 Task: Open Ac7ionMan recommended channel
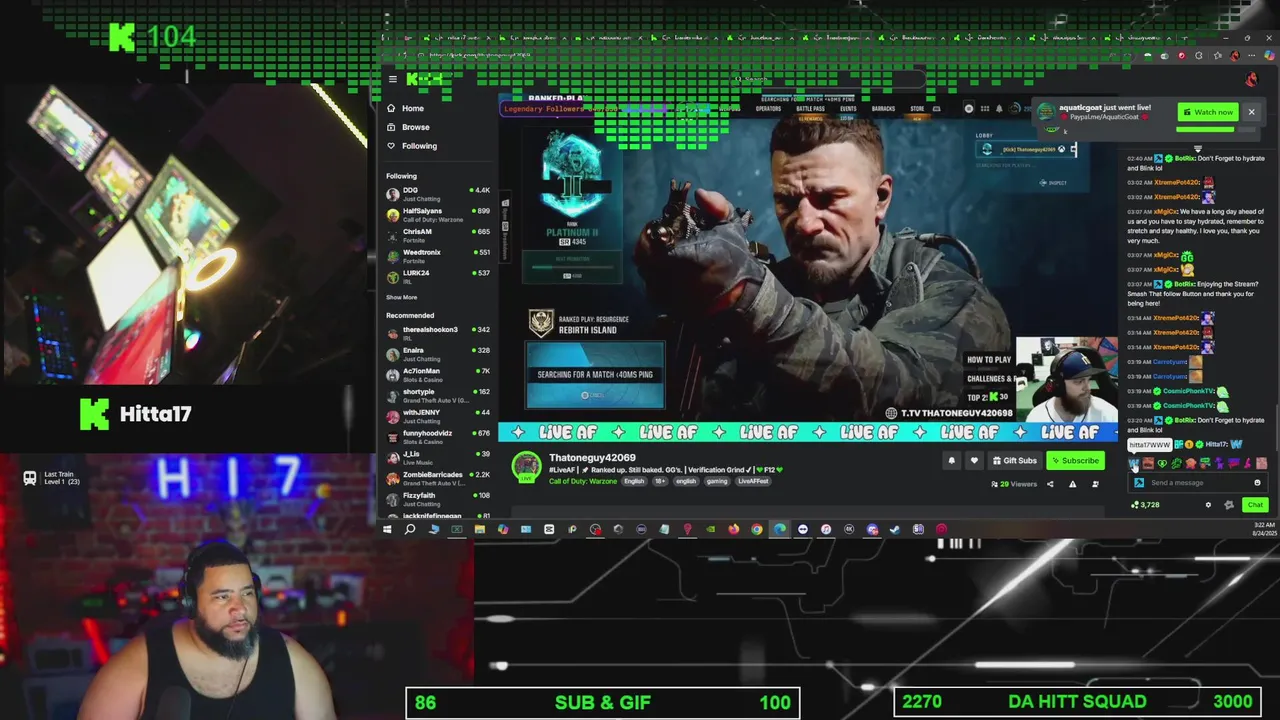438,374
